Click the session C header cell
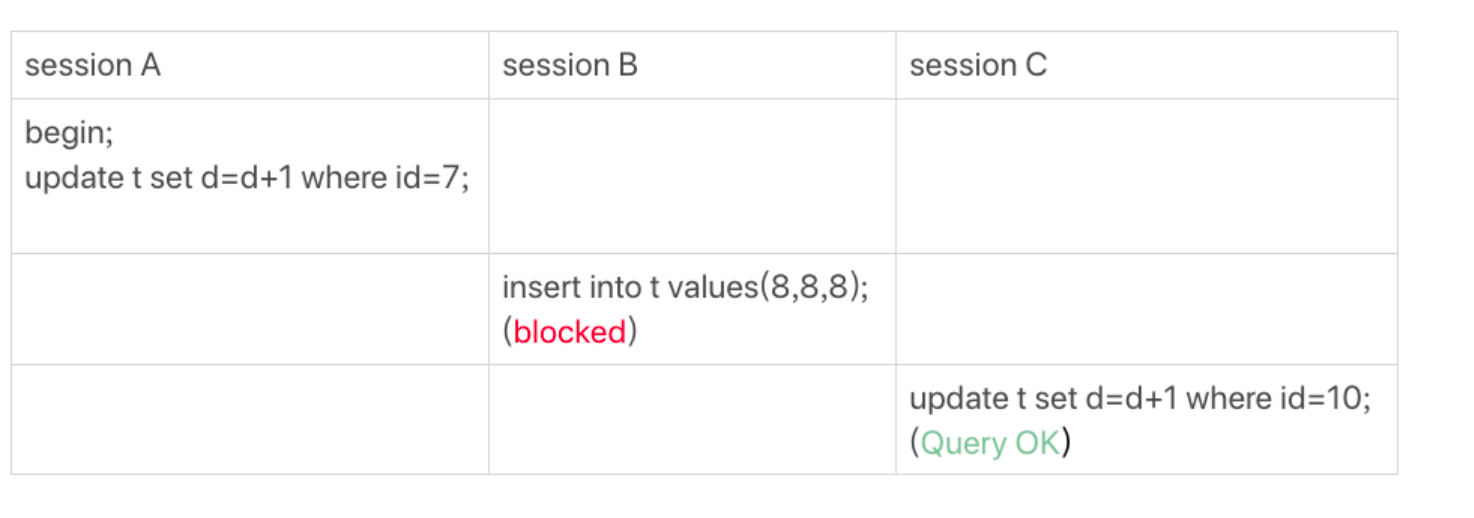The image size is (1474, 518). coord(1146,65)
